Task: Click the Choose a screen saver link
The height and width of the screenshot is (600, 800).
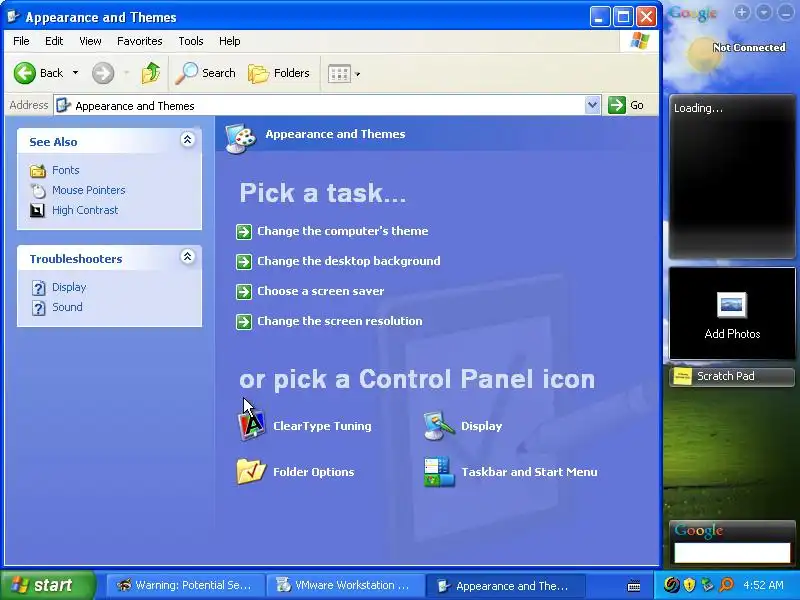Action: pyautogui.click(x=320, y=291)
